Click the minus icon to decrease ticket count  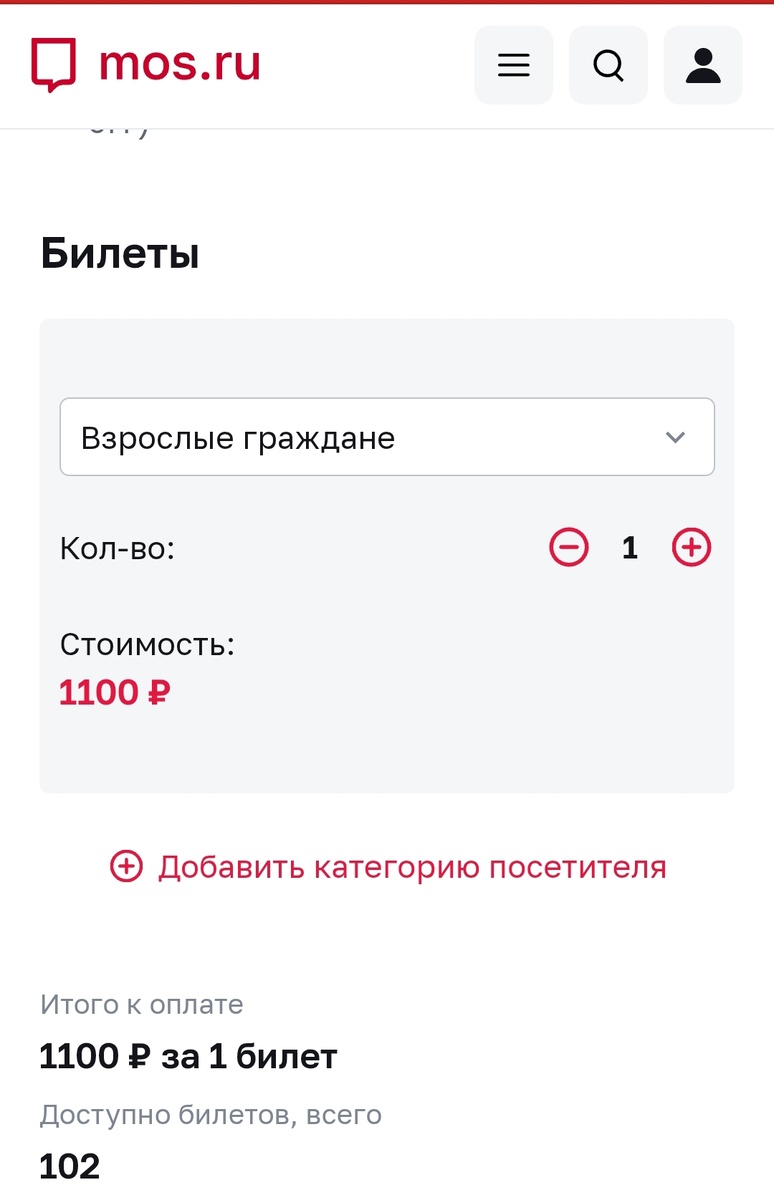point(568,547)
